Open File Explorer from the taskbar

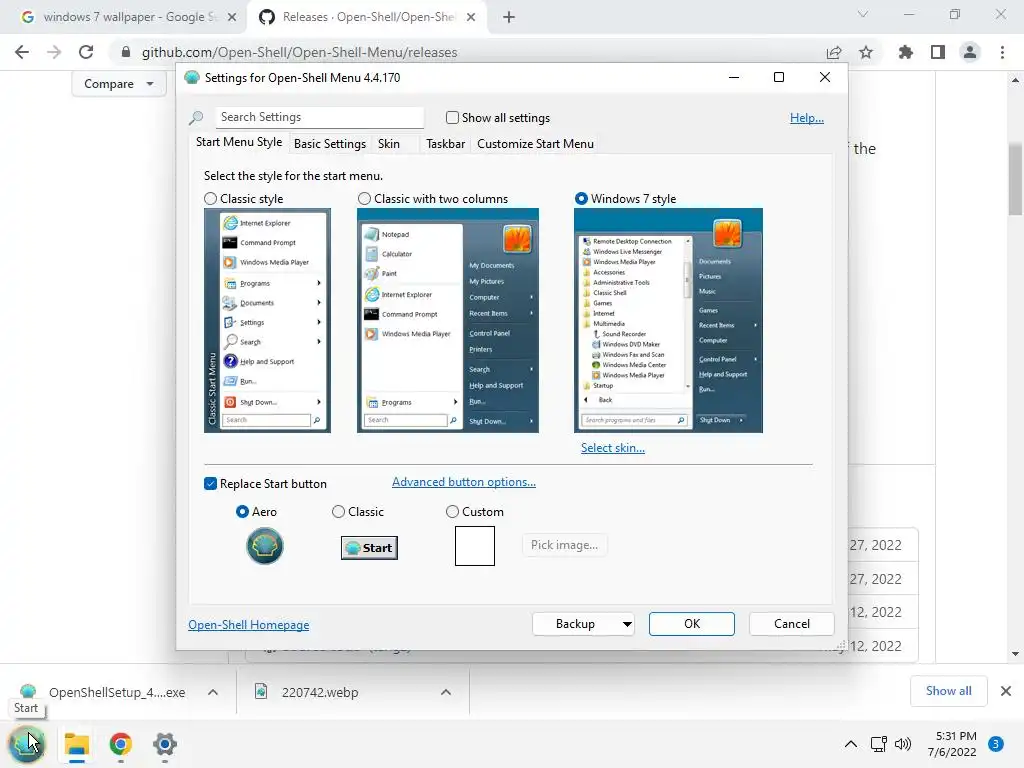(76, 744)
